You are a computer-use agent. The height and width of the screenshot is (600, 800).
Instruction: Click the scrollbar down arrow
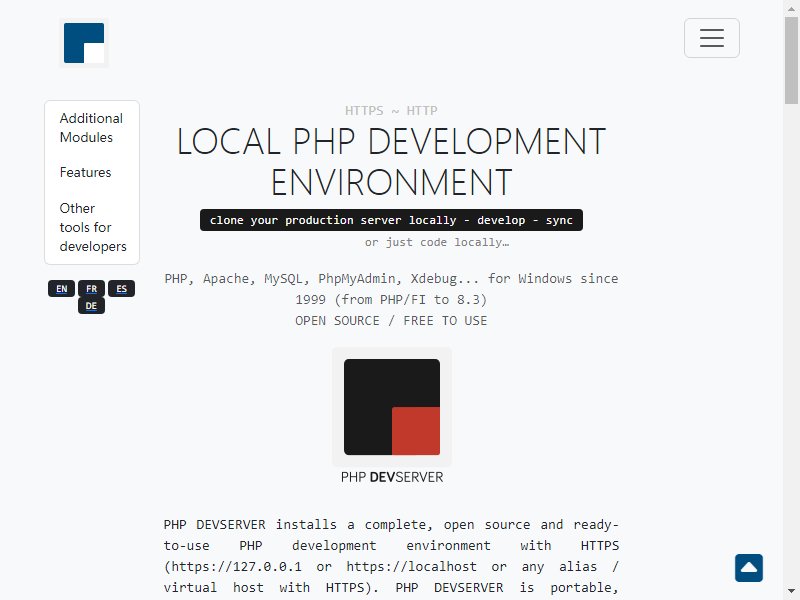click(791, 593)
